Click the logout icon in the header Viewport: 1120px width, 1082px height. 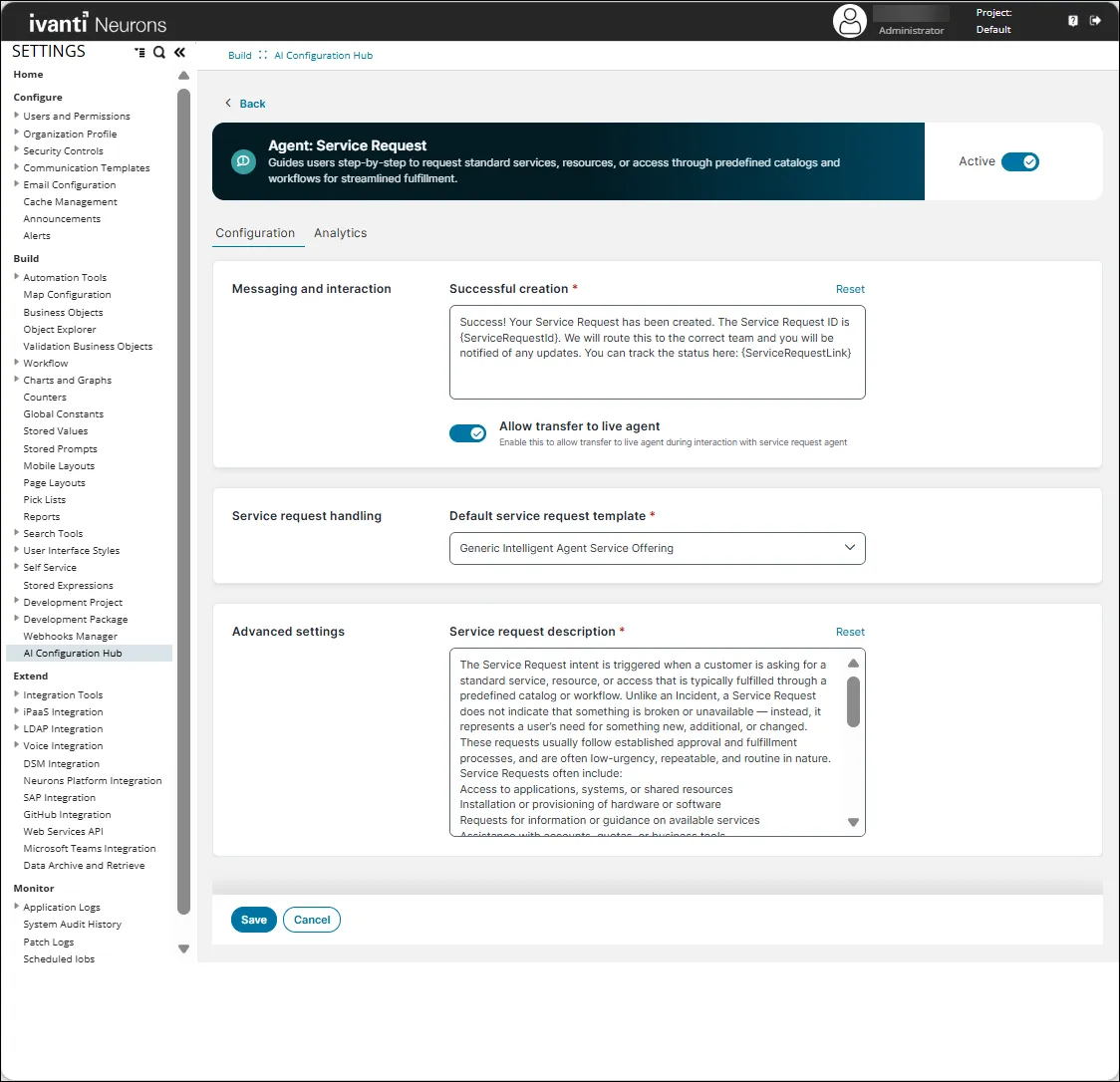coord(1095,21)
